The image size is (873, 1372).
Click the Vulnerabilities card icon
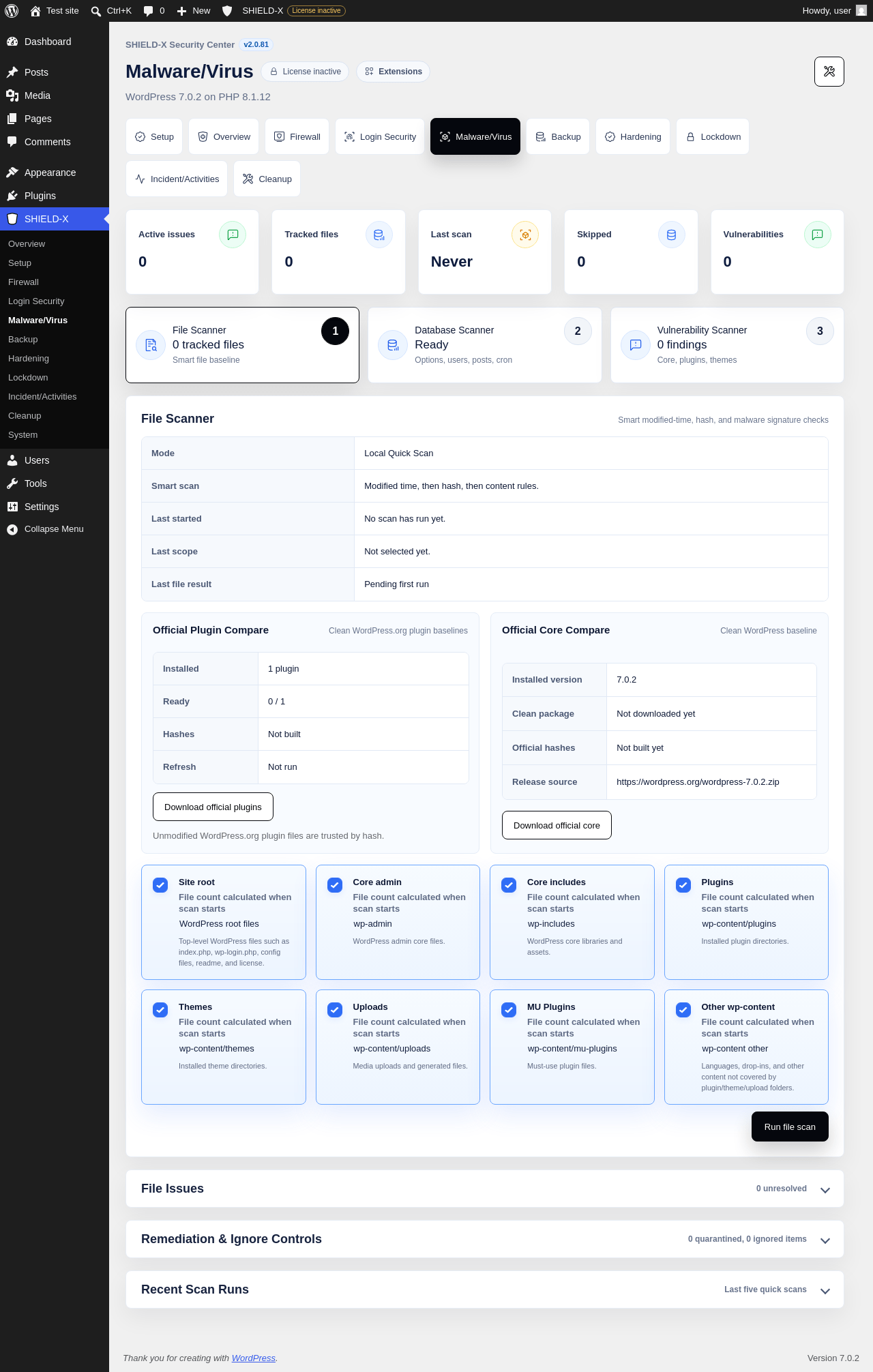[818, 235]
